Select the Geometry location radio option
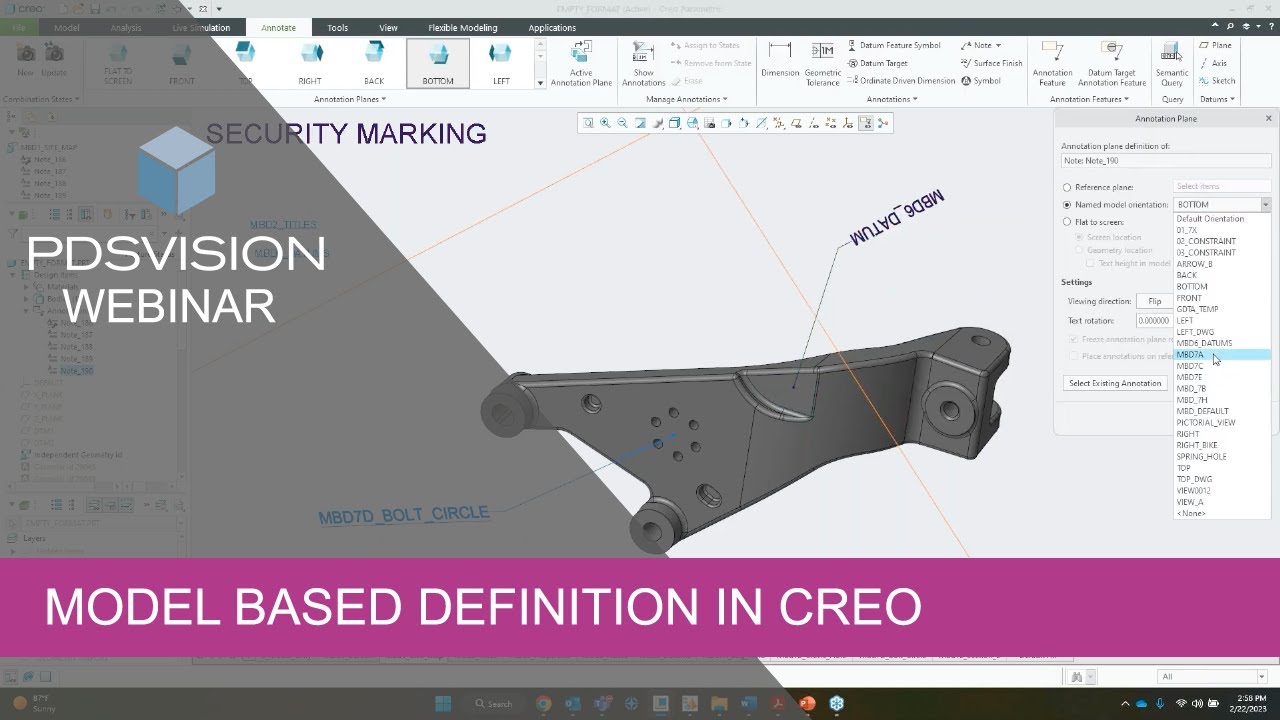1280x720 pixels. pos(1079,250)
